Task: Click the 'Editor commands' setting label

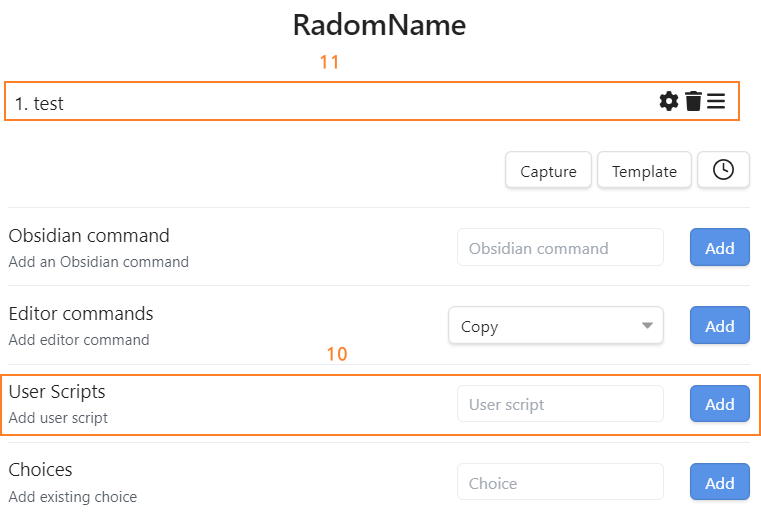Action: pos(81,314)
